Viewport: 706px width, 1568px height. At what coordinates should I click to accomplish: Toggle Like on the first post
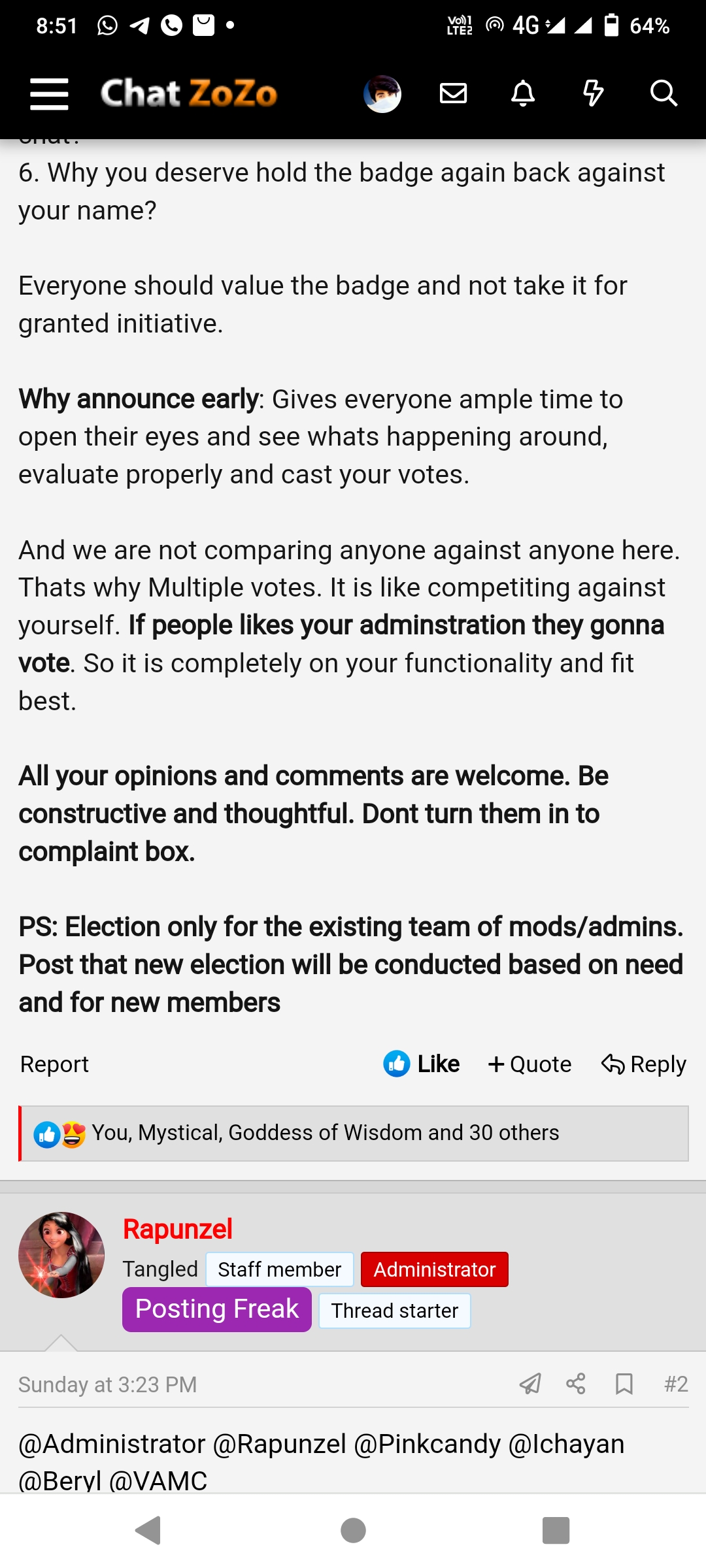[x=422, y=1064]
